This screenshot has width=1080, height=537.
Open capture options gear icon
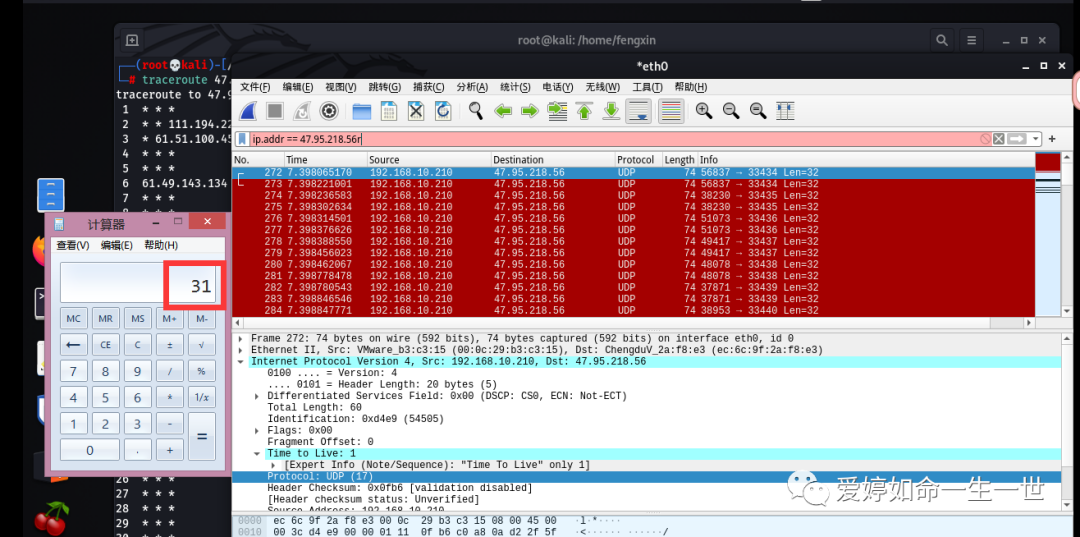click(329, 111)
